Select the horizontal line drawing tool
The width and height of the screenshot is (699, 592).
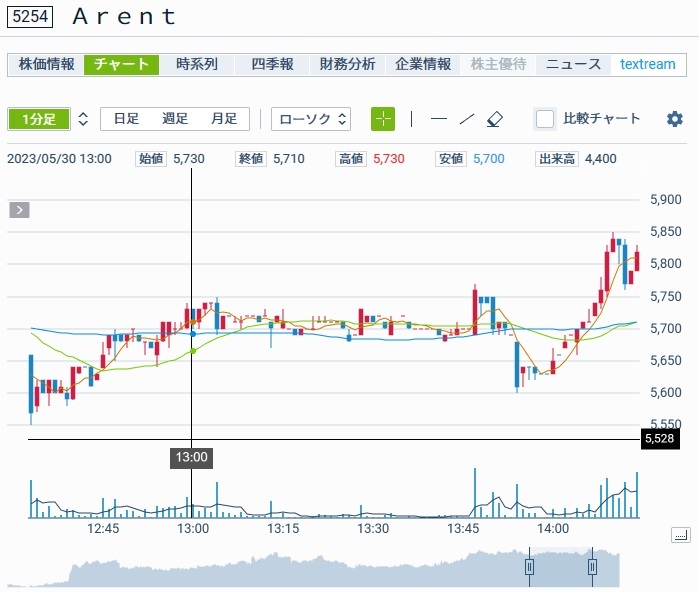click(x=439, y=119)
